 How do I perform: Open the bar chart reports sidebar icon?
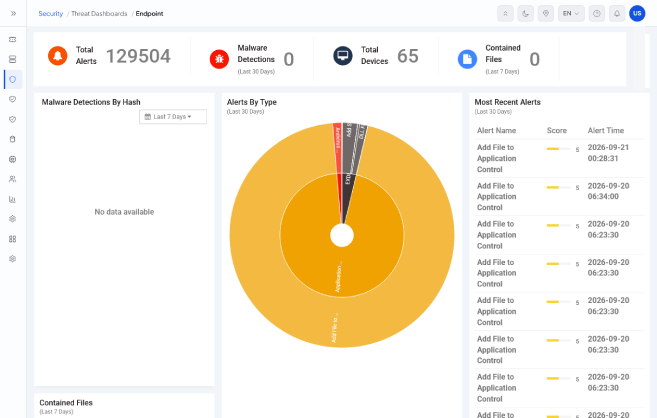[13, 199]
